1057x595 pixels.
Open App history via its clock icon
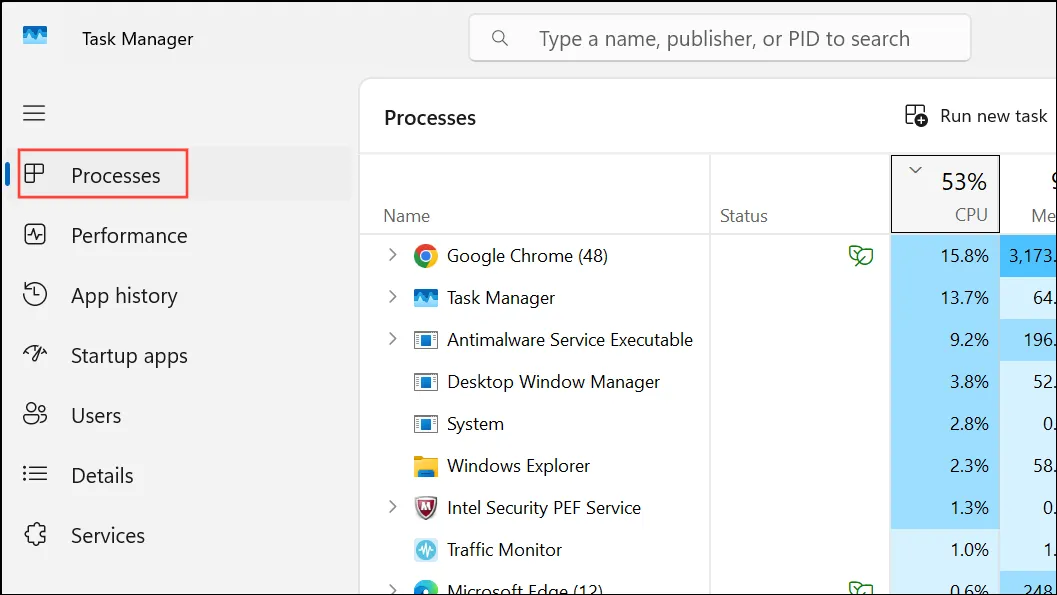pos(35,294)
